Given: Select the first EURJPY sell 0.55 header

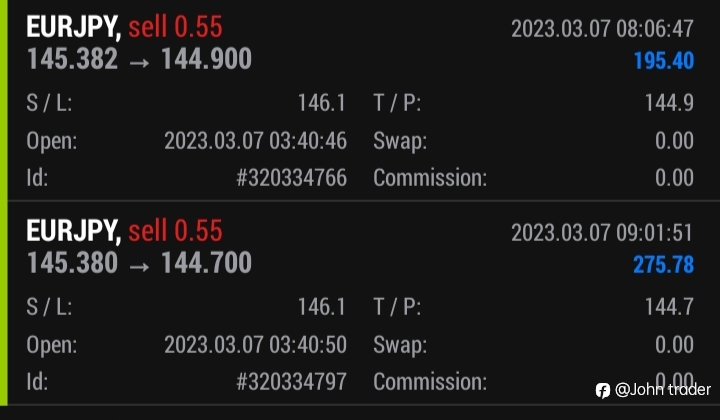Looking at the screenshot, I should 124,27.
